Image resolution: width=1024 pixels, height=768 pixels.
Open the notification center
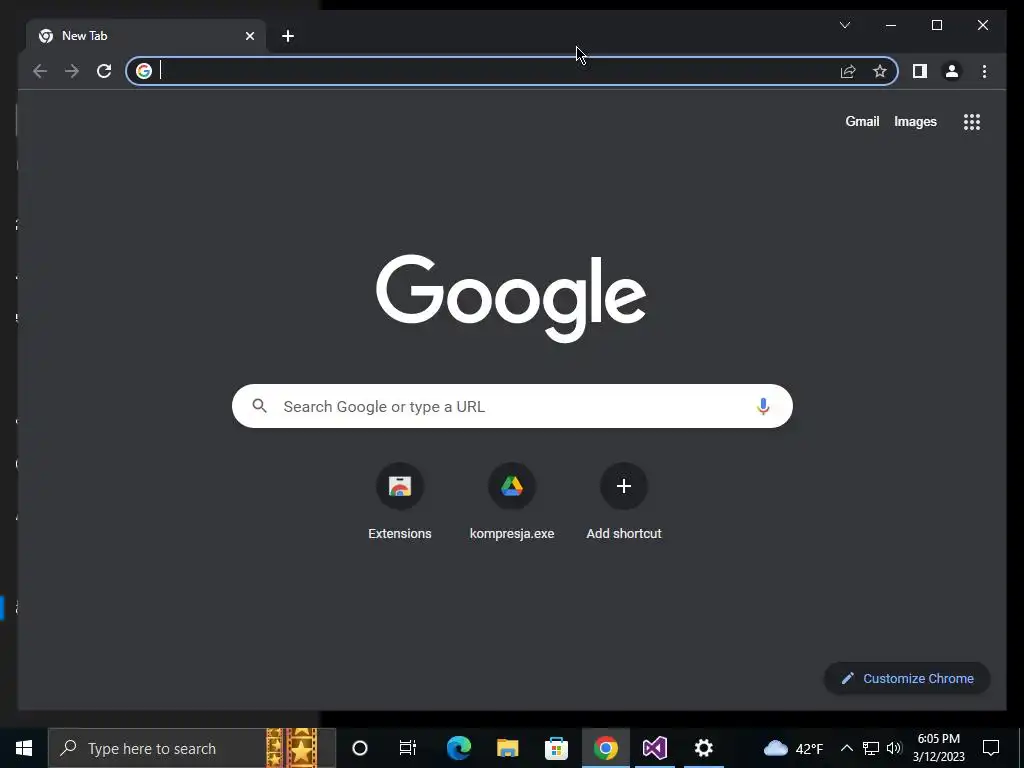[991, 748]
